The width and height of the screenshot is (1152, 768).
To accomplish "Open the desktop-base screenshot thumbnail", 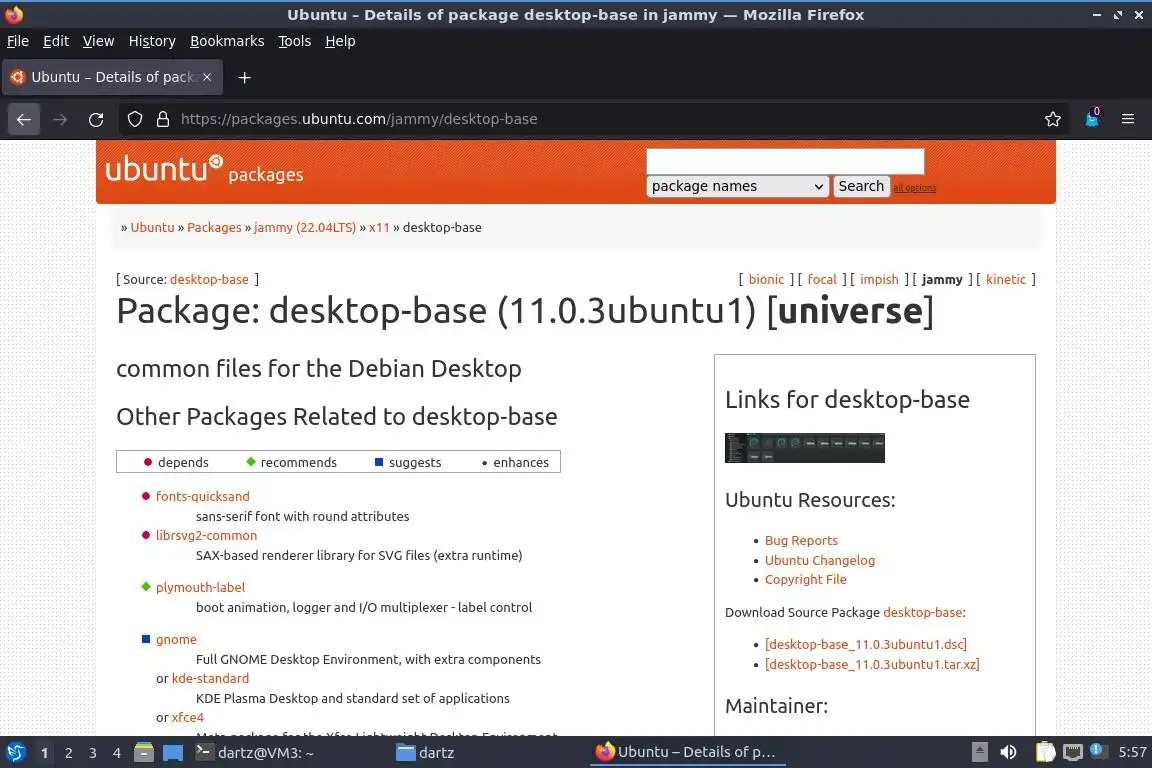I will click(x=804, y=448).
